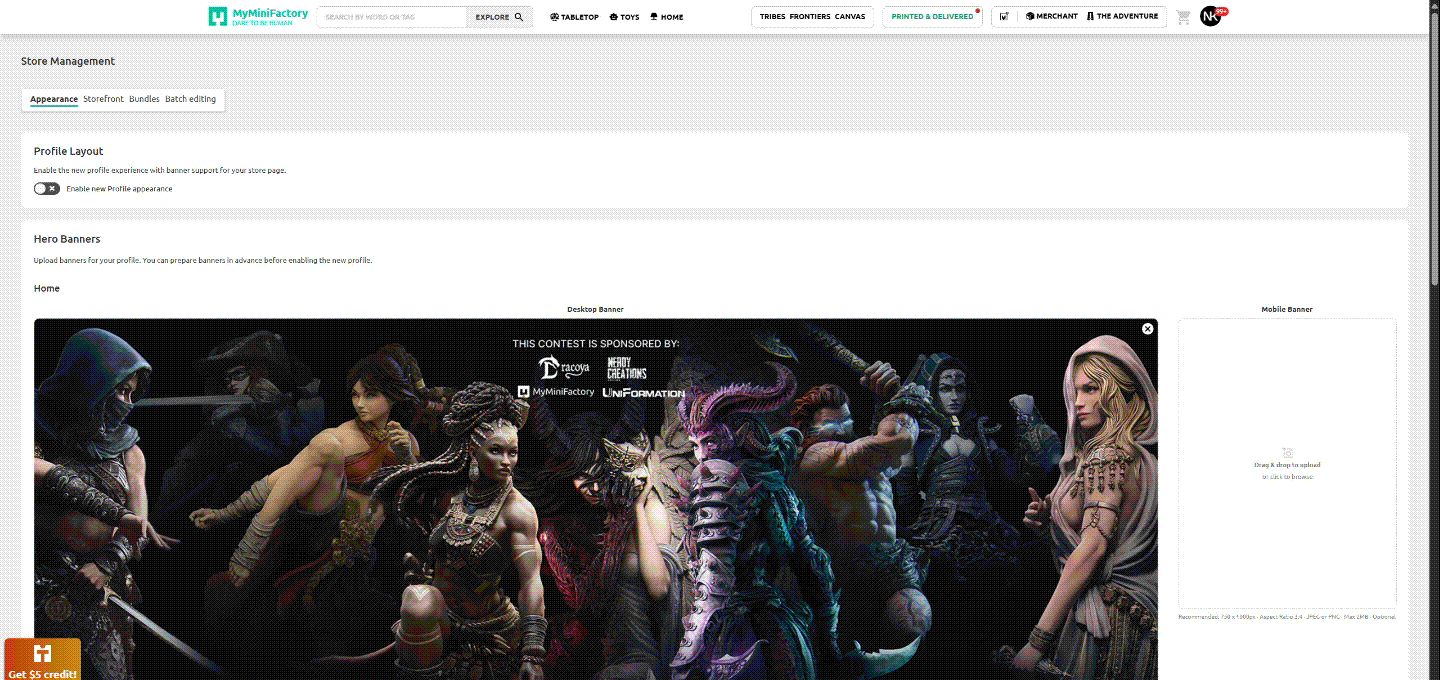
Task: Open the Bundles tab
Action: 143,99
